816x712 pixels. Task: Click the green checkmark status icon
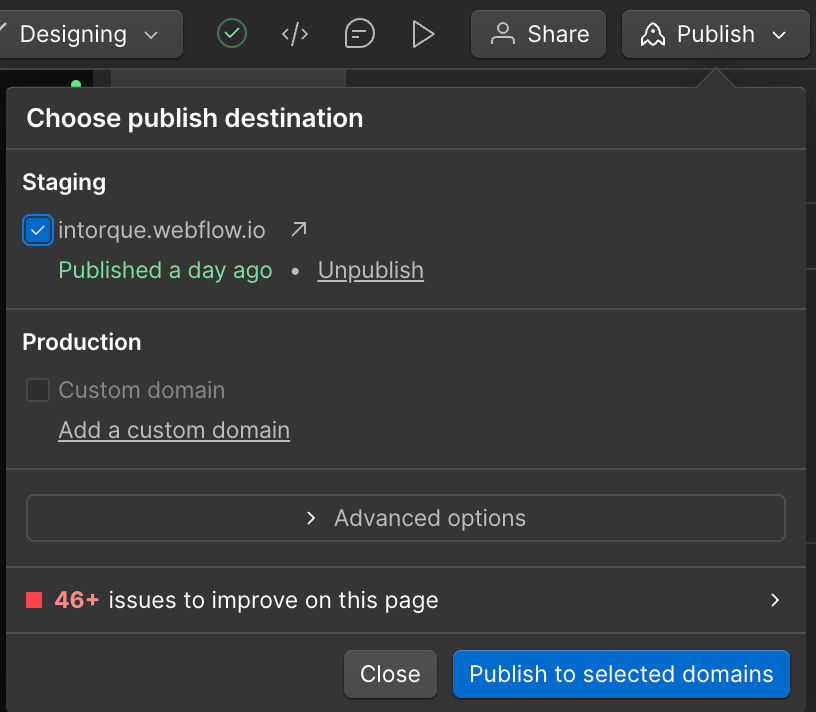(x=232, y=34)
